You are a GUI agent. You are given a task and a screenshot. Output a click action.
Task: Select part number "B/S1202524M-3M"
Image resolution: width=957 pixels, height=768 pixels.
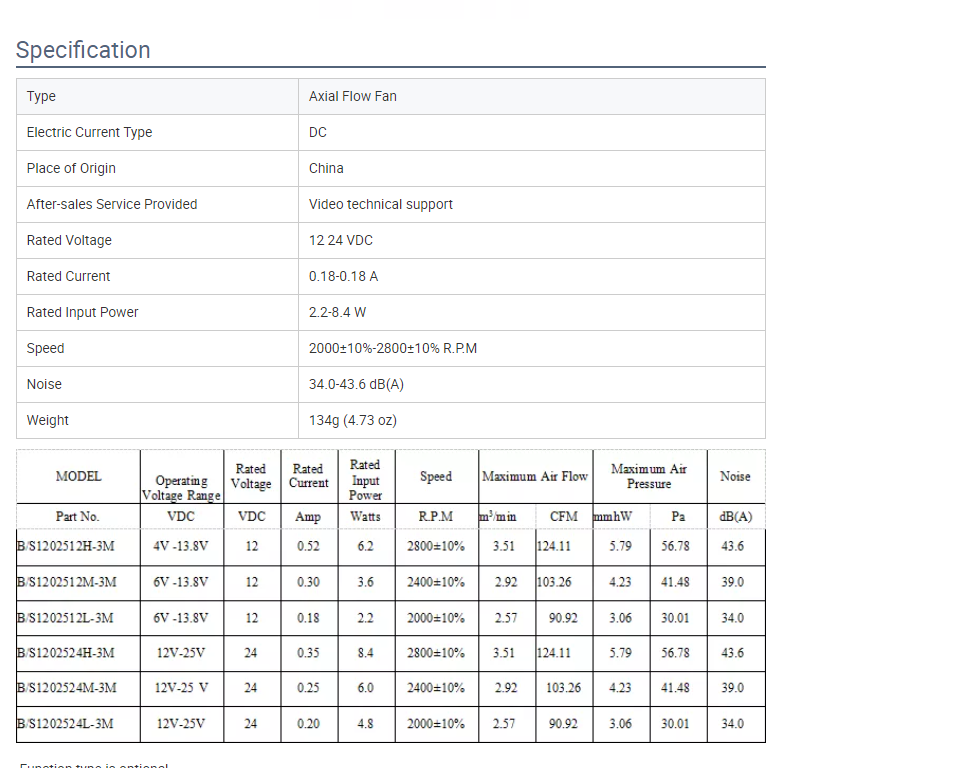pos(67,688)
